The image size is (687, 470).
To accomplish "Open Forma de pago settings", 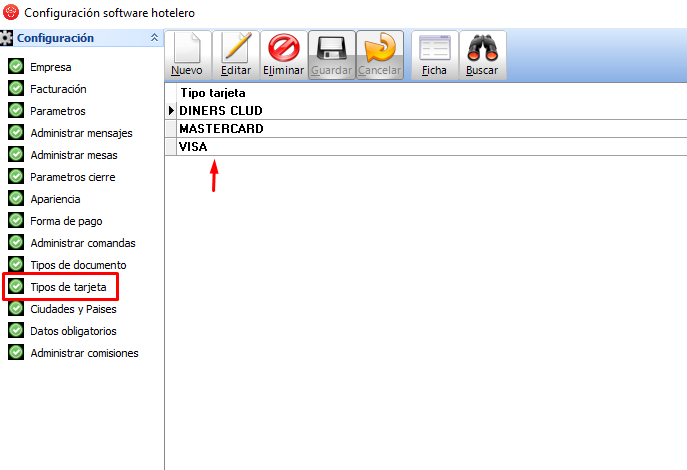I will [66, 221].
